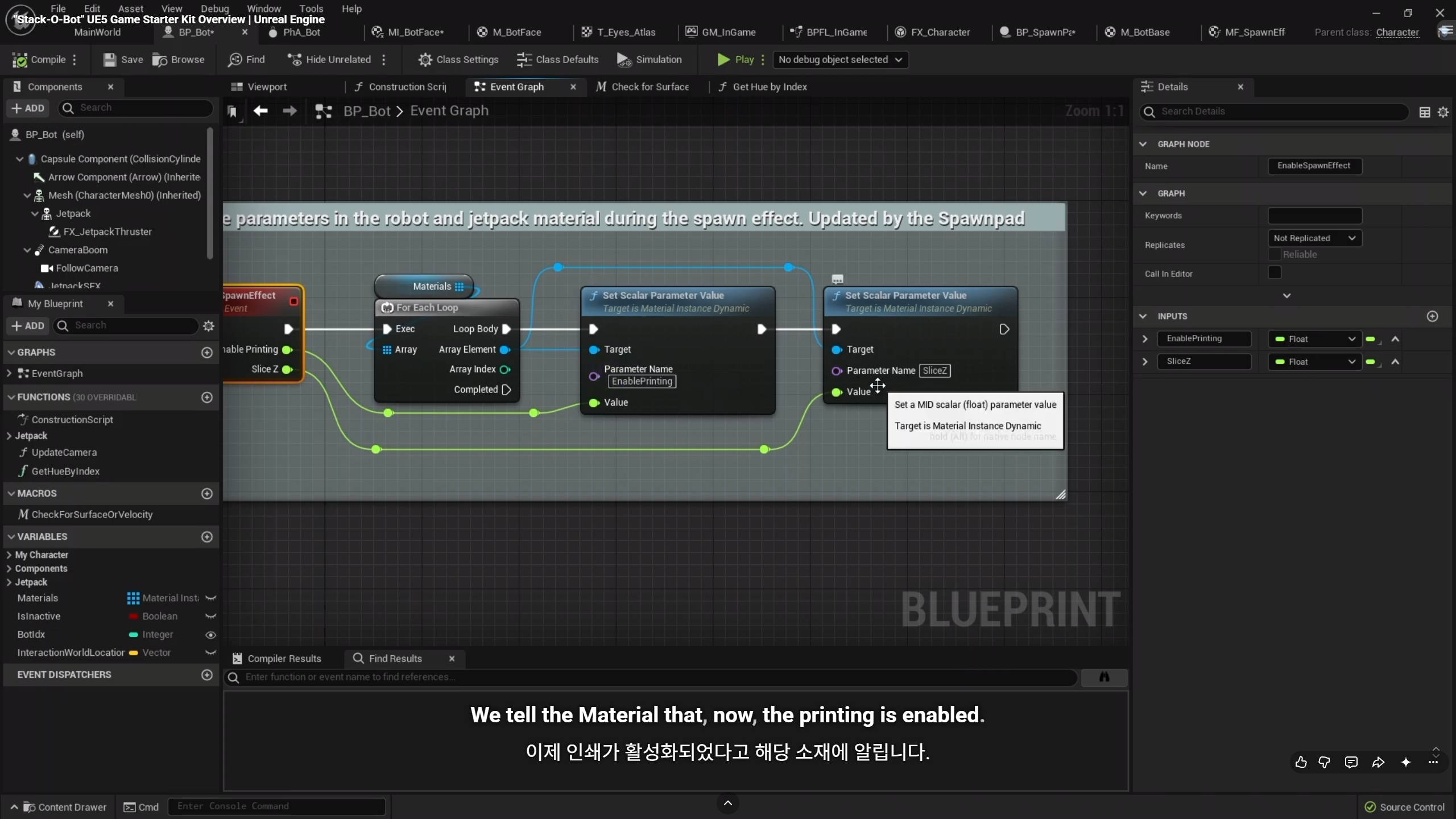
Task: Open Source Control status
Action: (1405, 807)
